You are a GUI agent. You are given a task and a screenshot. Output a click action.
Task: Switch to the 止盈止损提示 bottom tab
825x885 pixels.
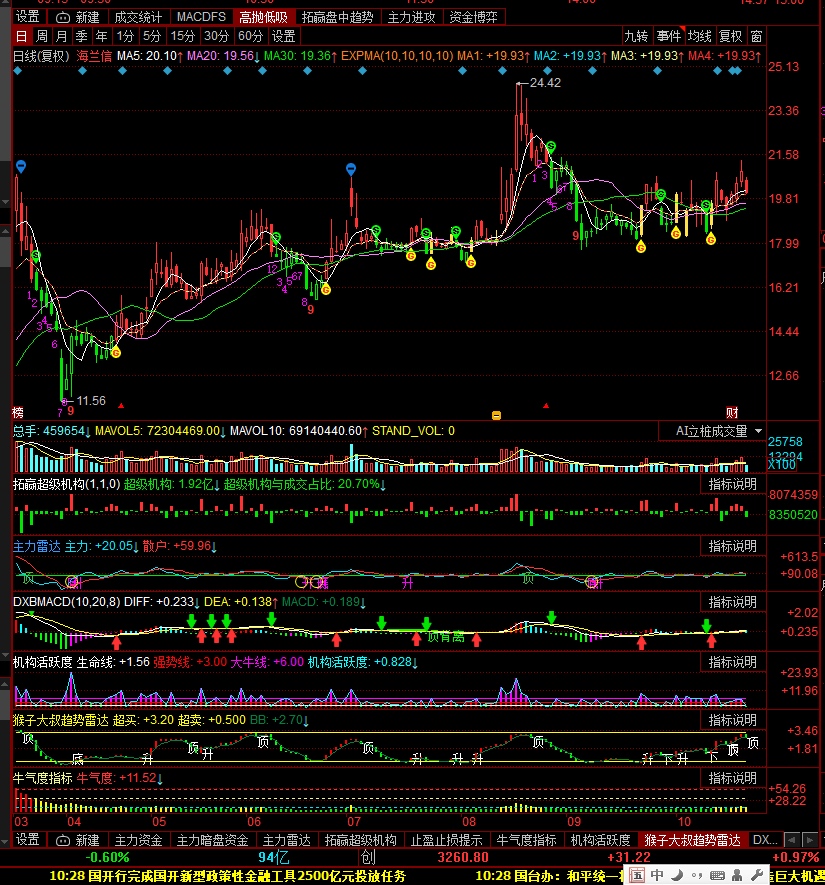[446, 840]
